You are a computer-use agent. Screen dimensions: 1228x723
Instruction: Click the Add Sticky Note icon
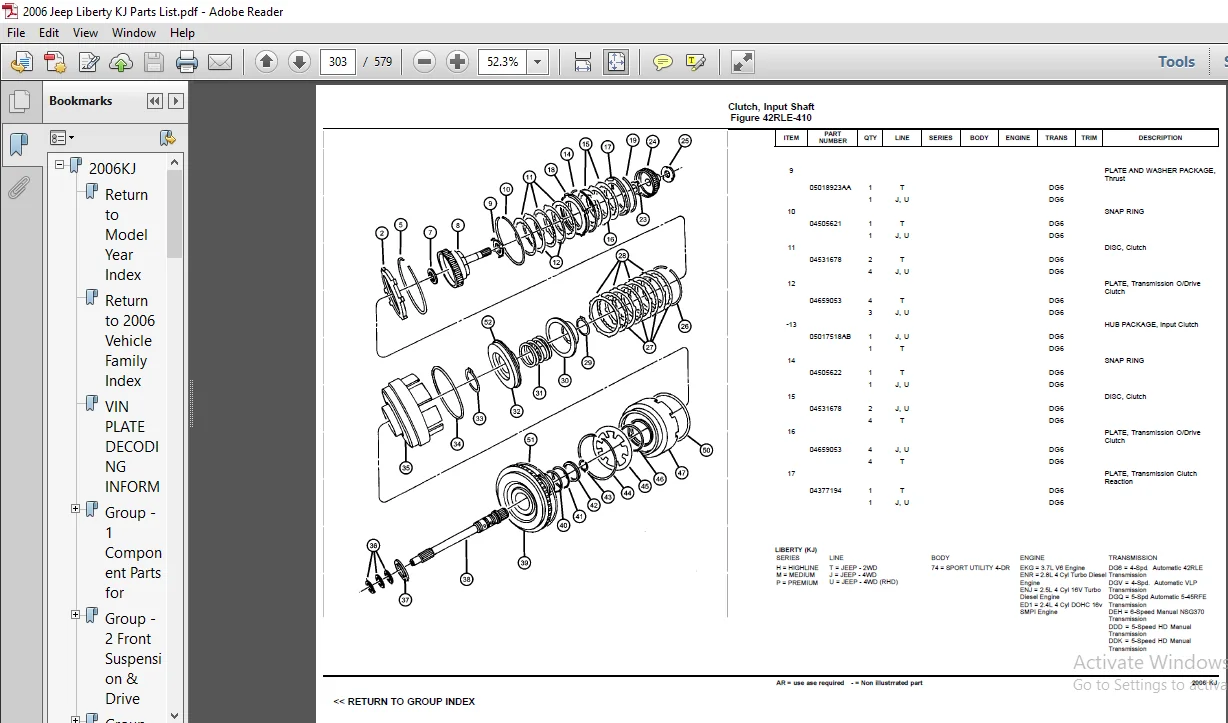click(x=662, y=62)
